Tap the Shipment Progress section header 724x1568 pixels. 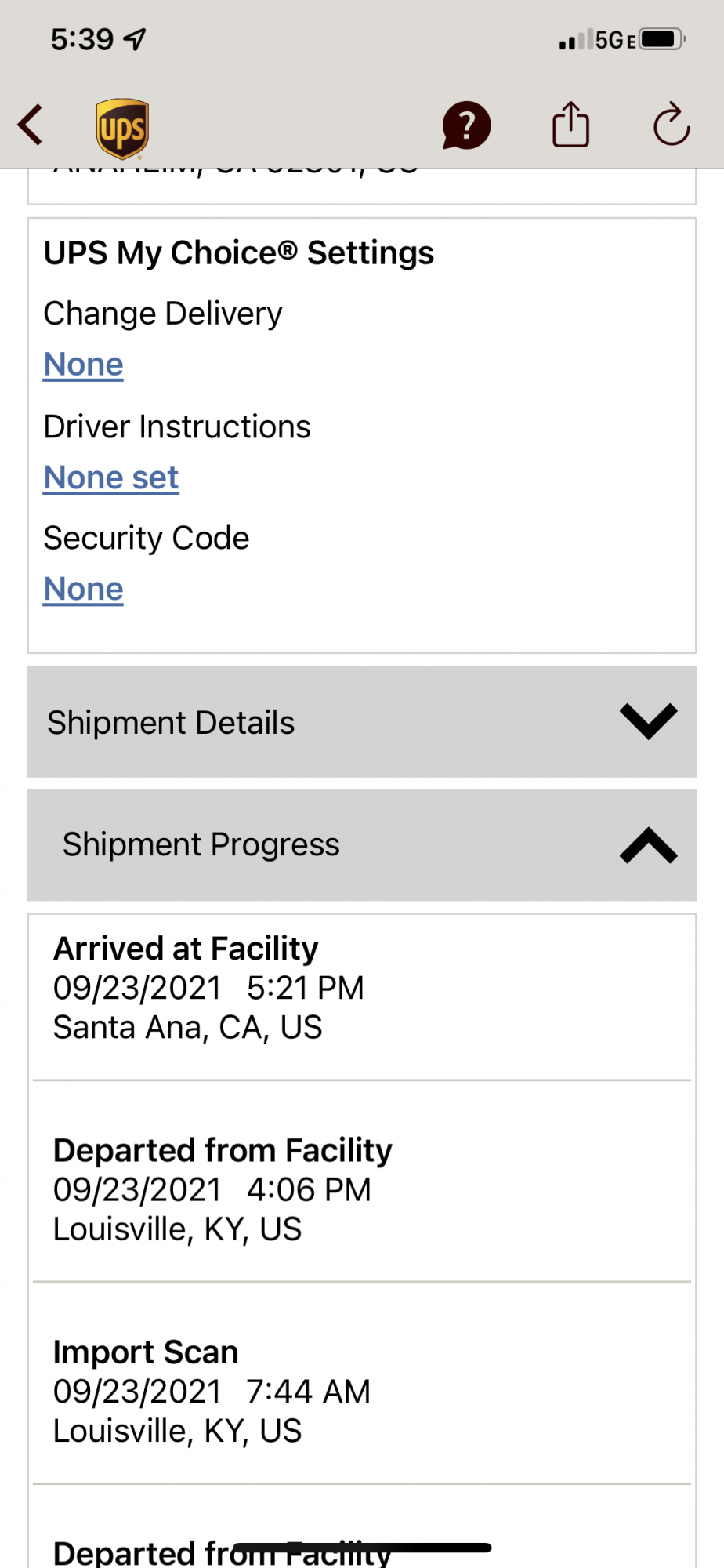tap(201, 844)
